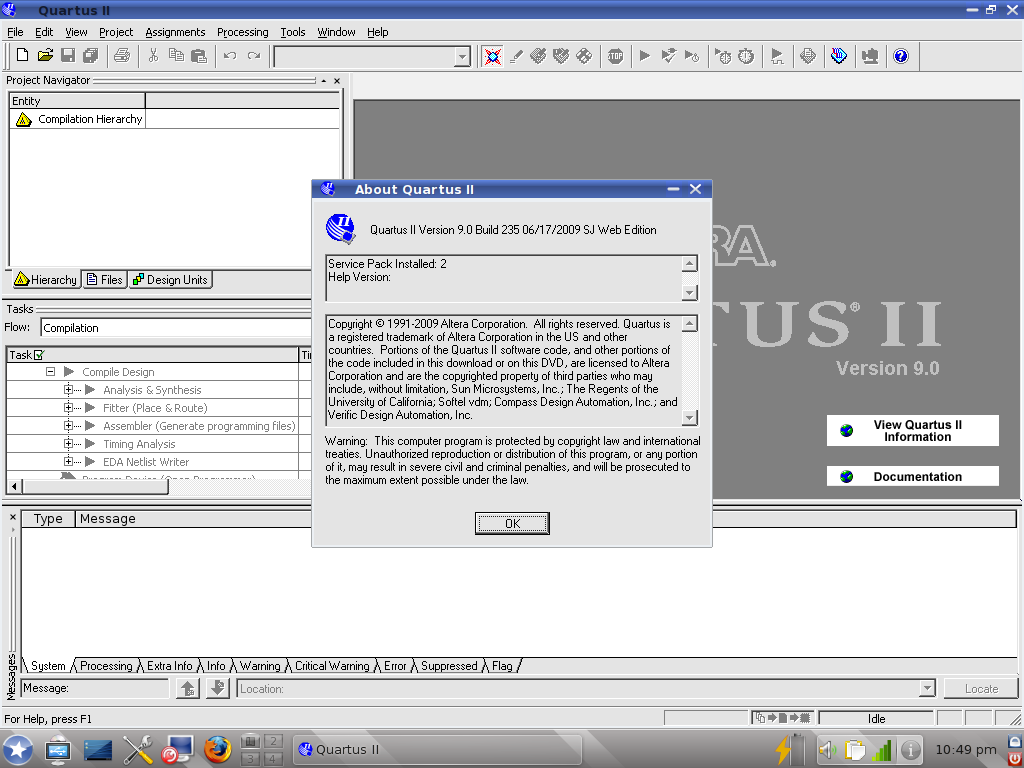Click the Save All icon
This screenshot has width=1024, height=768.
pyautogui.click(x=91, y=56)
